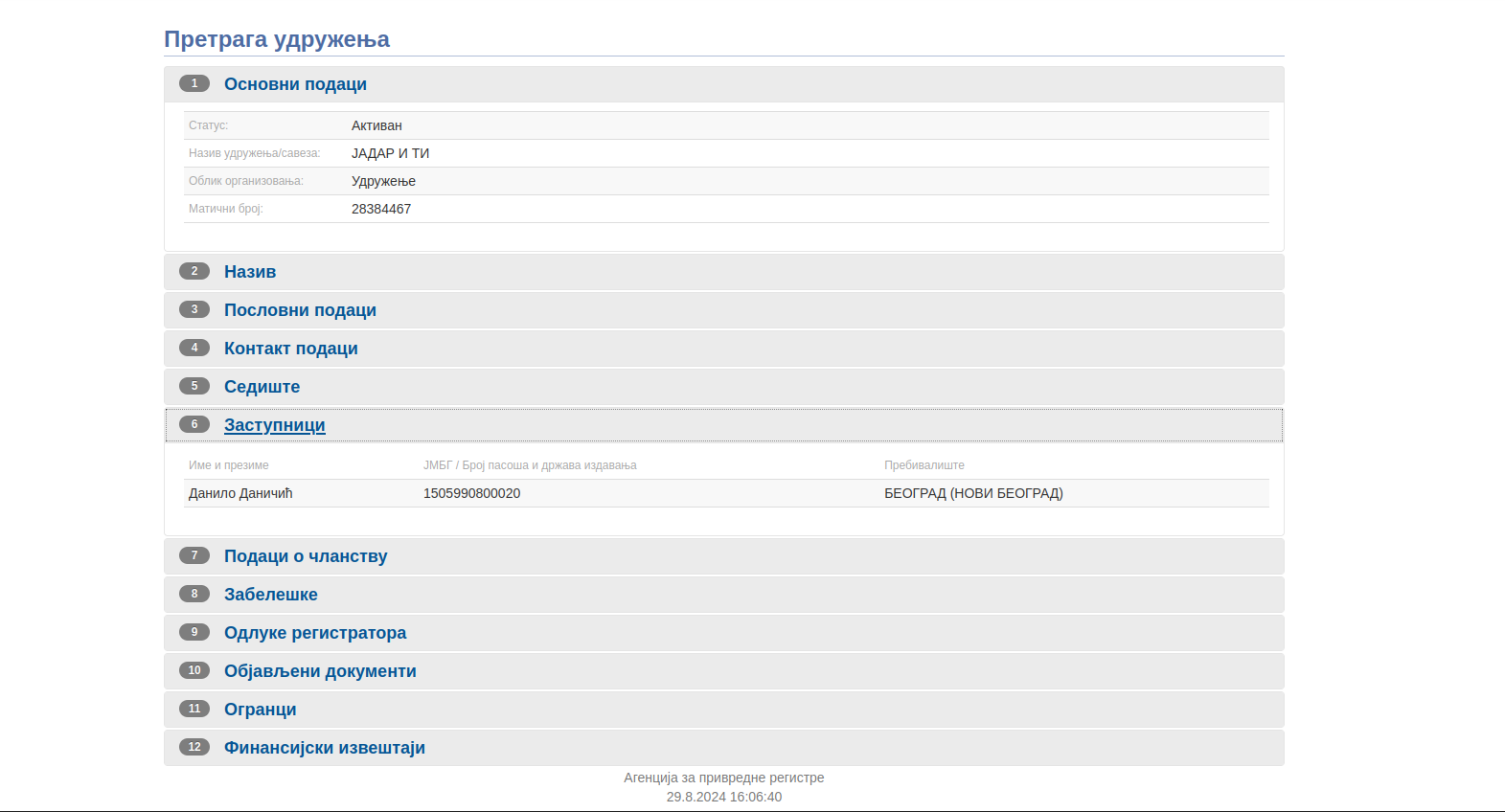
Task: Show the Одлуке регистратора section
Action: click(314, 633)
